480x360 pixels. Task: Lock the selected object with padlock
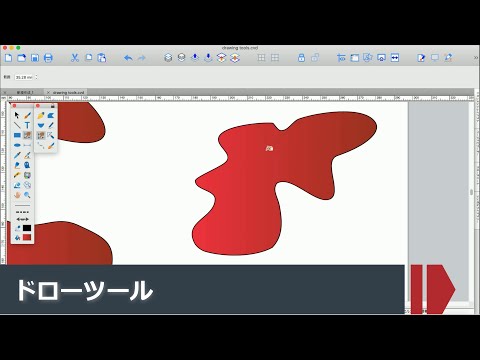tap(301, 58)
